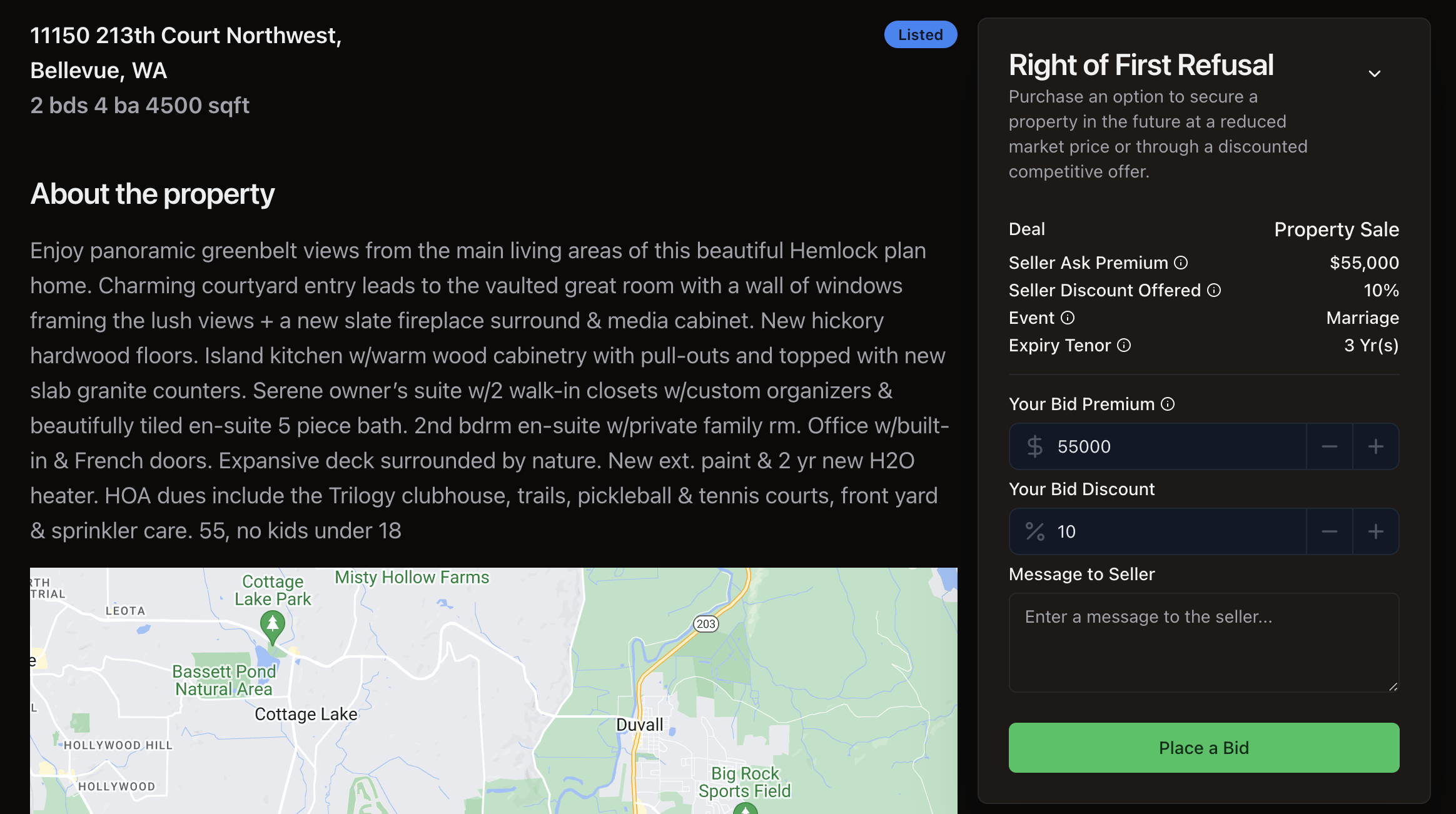Click info icon next to Seller Discount Offered
1456x814 pixels.
pyautogui.click(x=1214, y=290)
